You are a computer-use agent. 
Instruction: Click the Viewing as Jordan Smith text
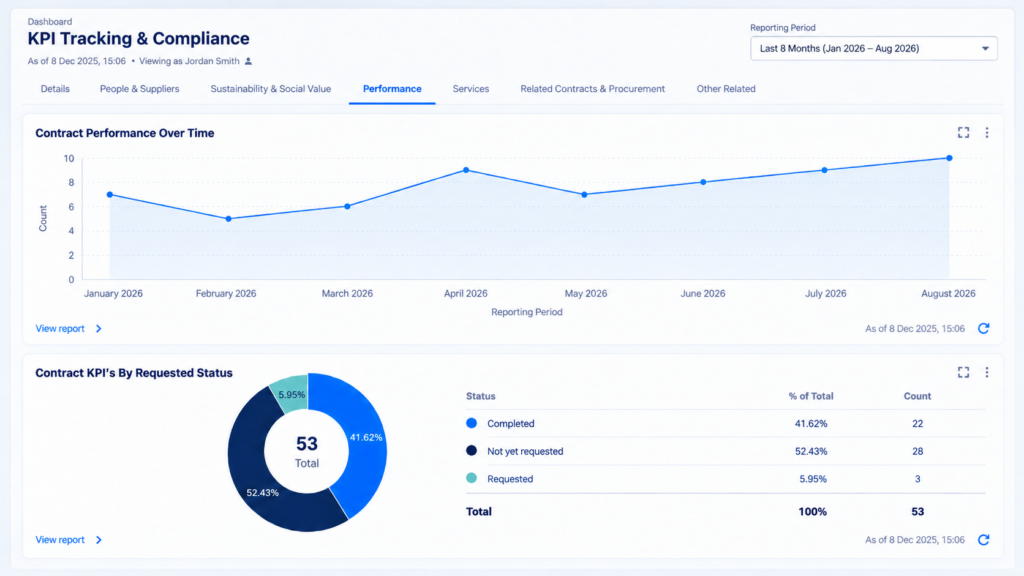(189, 61)
